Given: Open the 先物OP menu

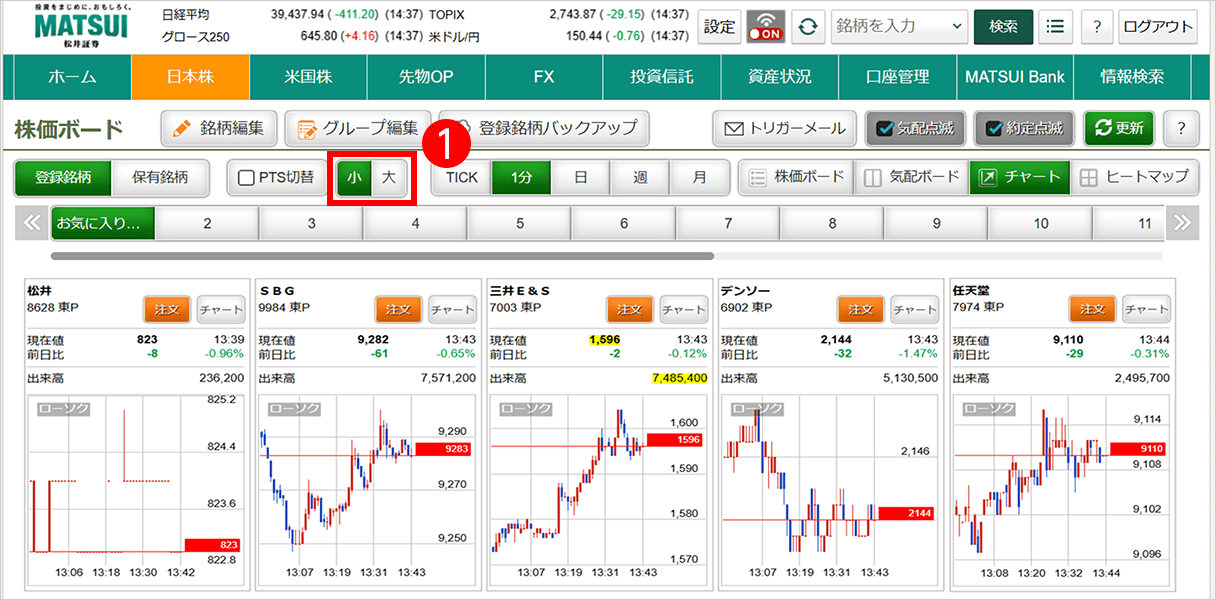Looking at the screenshot, I should [426, 77].
